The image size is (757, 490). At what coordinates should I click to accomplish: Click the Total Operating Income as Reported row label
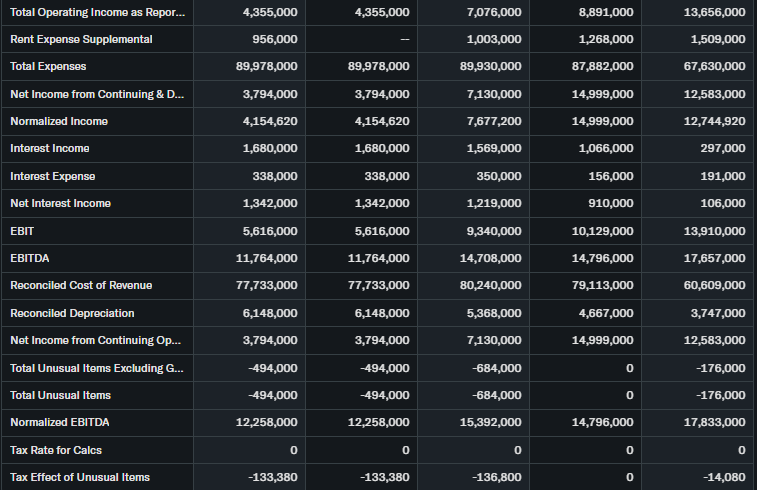click(97, 12)
